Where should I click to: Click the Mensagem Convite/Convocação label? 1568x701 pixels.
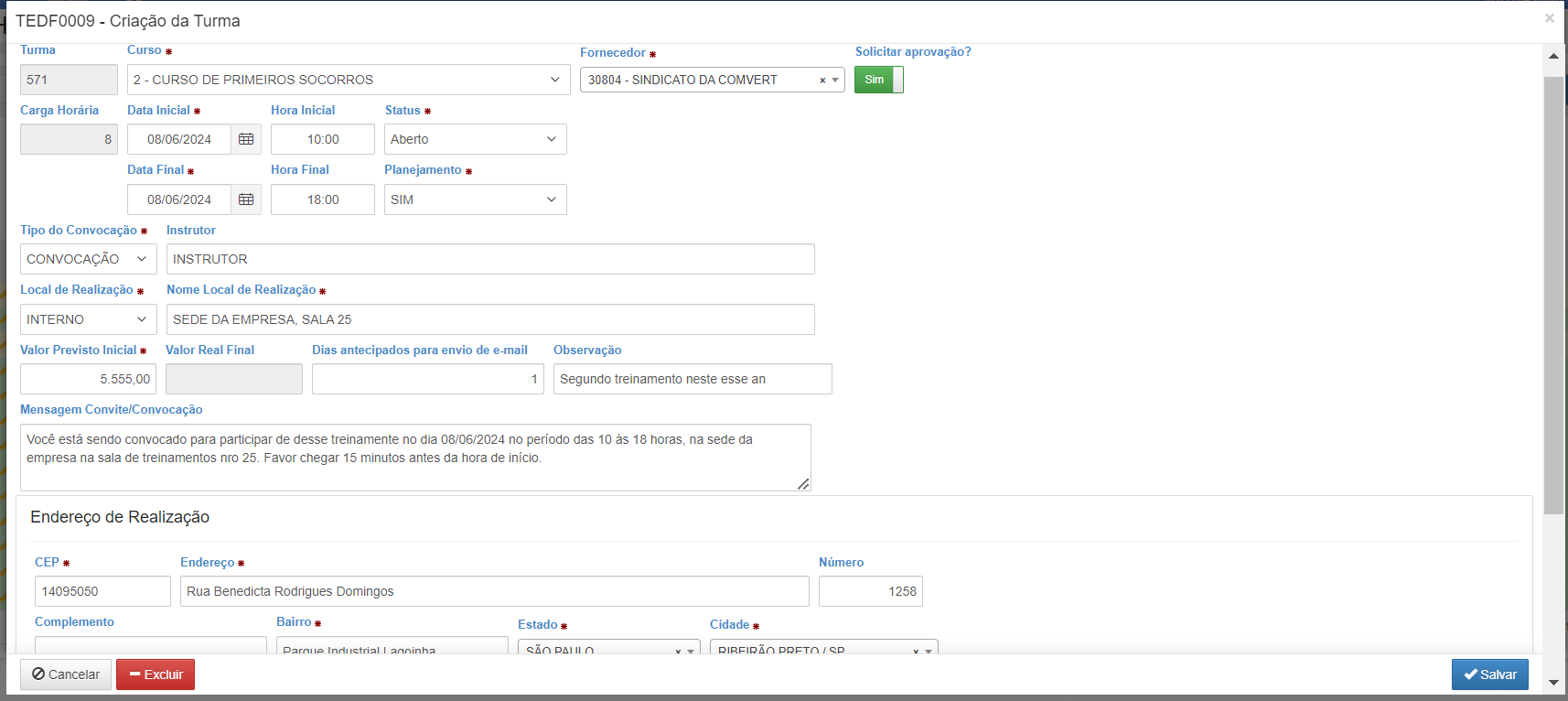112,410
